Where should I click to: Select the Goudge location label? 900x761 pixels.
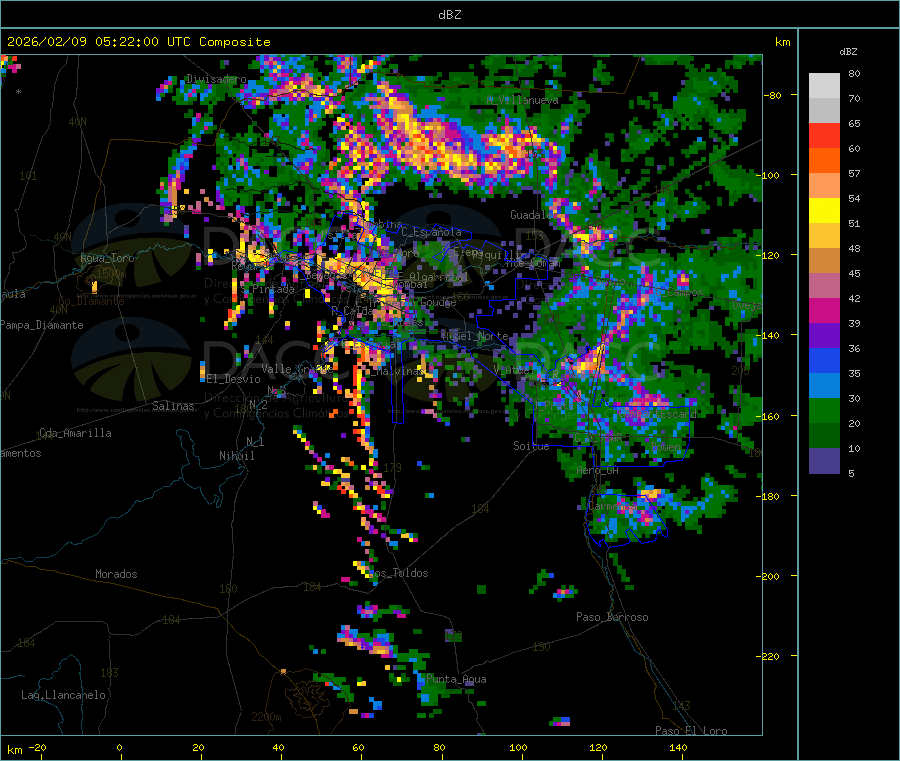click(439, 302)
